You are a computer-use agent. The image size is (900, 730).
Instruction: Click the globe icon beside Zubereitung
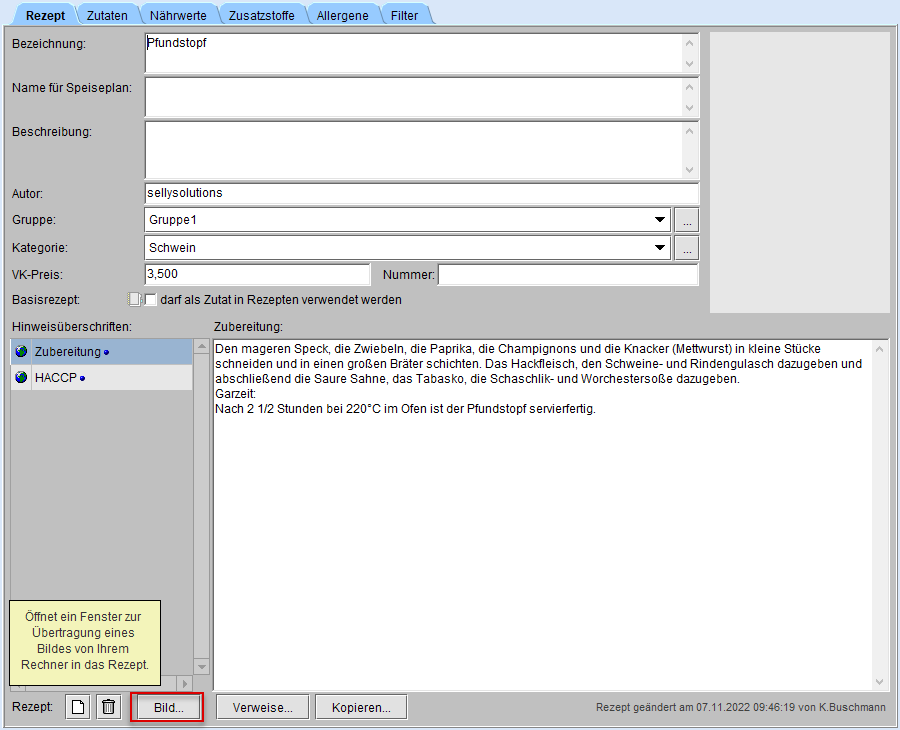pos(22,352)
